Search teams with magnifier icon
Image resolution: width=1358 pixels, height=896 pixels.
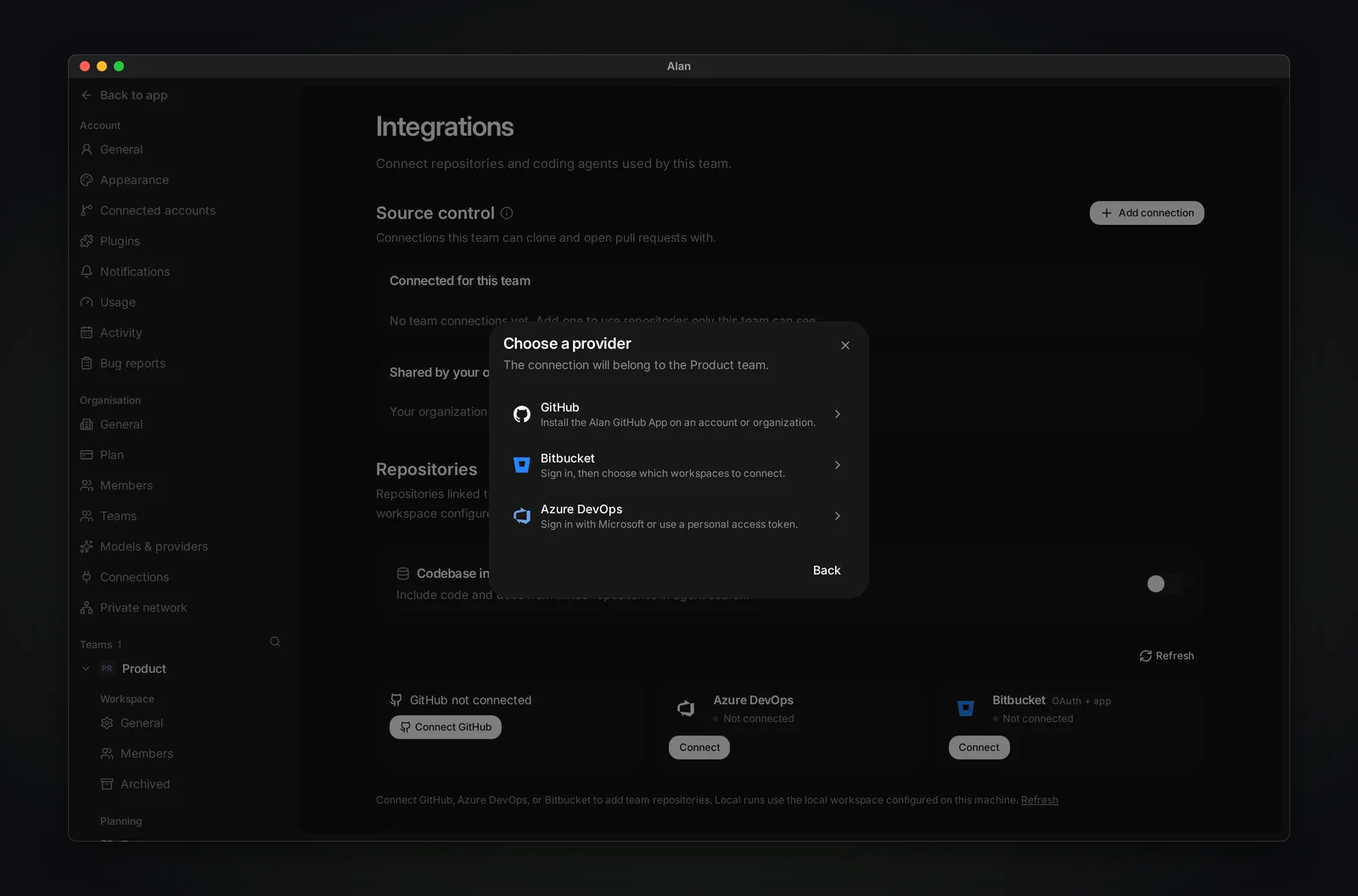point(275,641)
